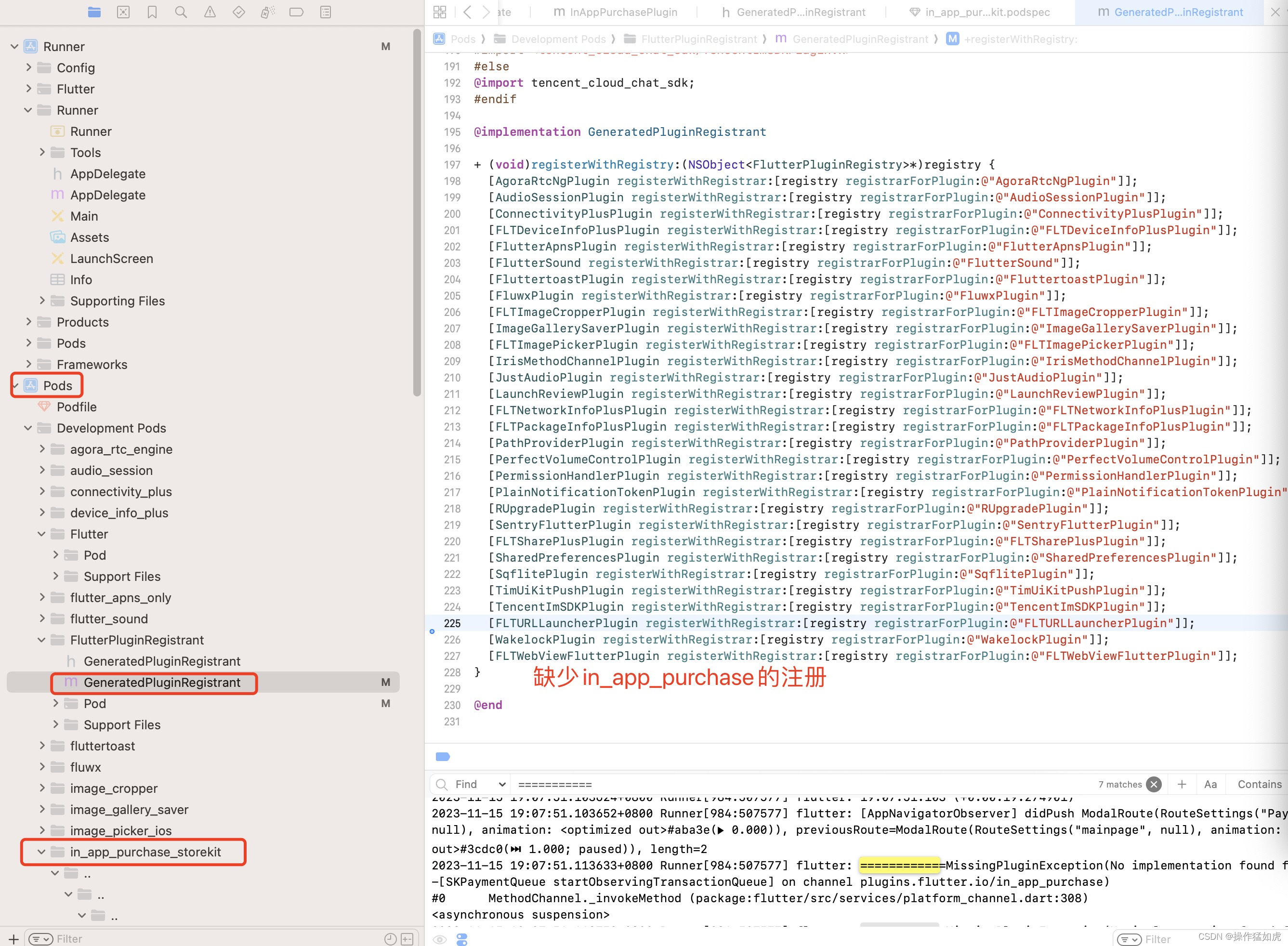Click Development Pods in breadcrumb
The width and height of the screenshot is (1288, 946).
(x=558, y=39)
